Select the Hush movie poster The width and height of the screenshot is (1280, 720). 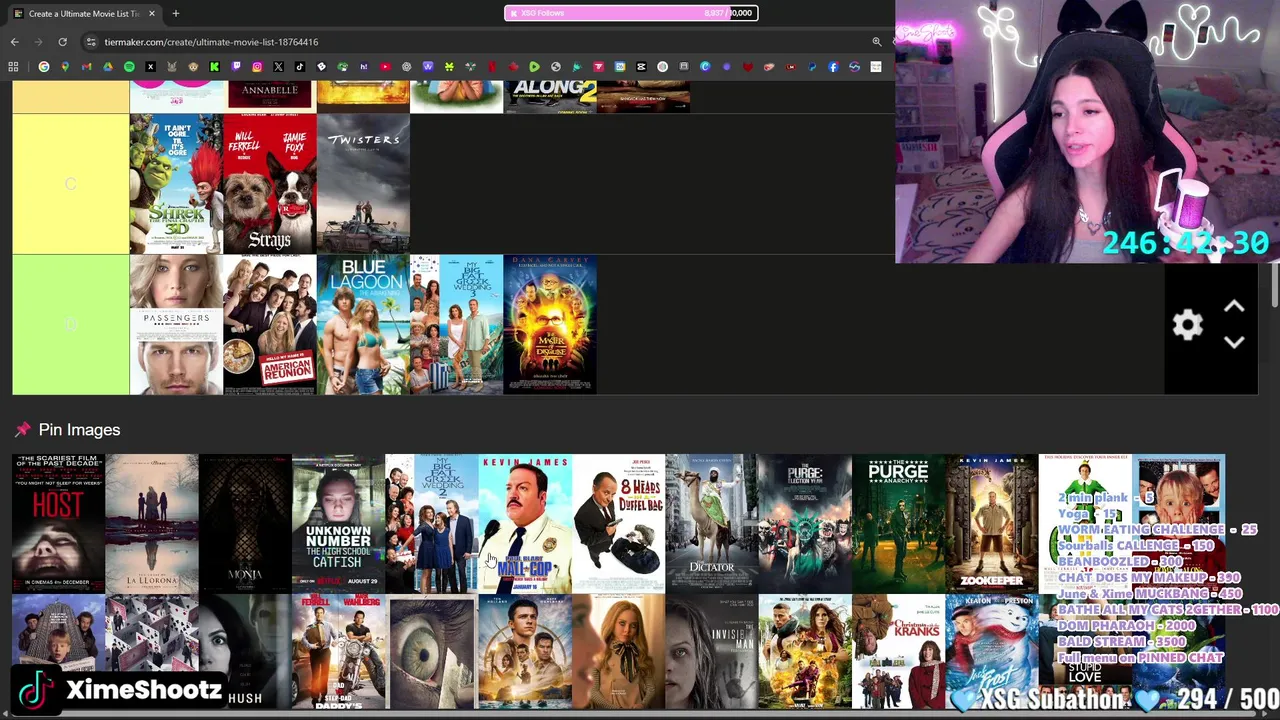tap(245, 652)
